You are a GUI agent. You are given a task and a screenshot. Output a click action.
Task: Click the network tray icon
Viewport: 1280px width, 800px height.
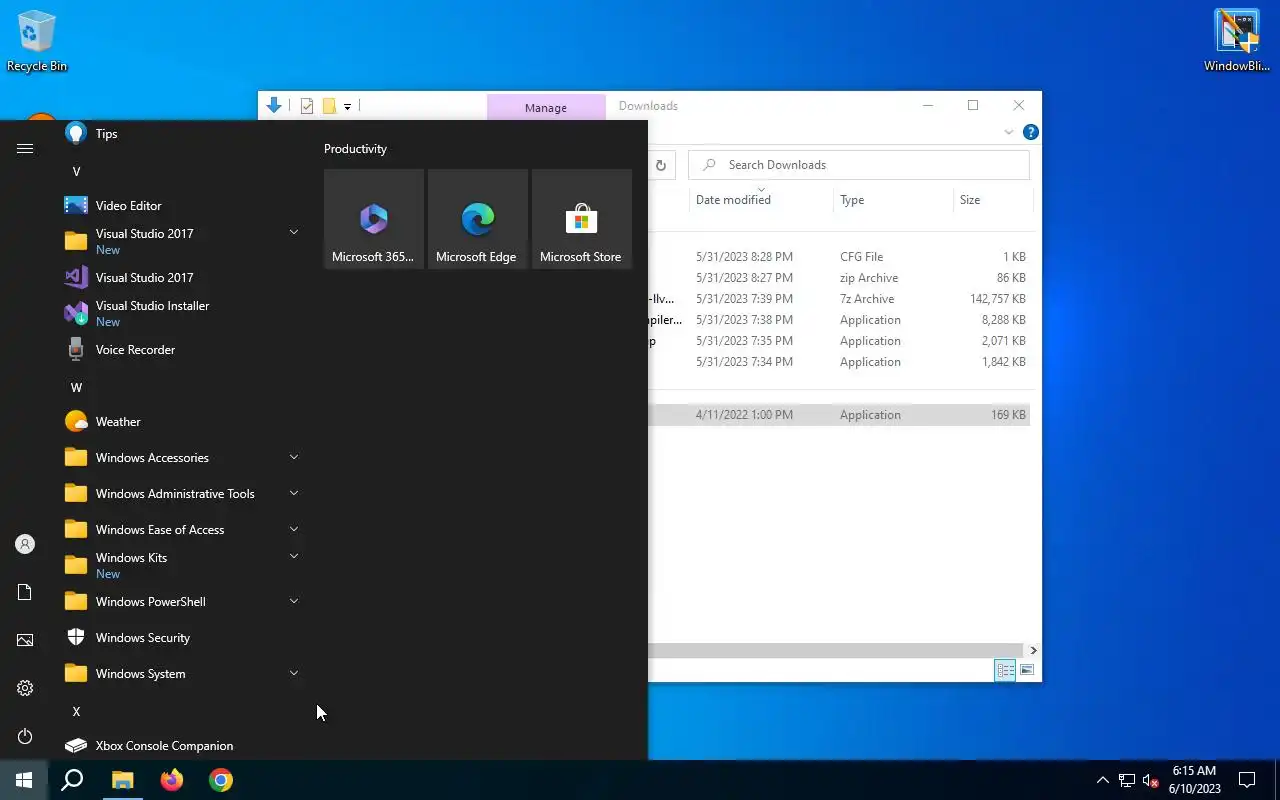[1127, 780]
